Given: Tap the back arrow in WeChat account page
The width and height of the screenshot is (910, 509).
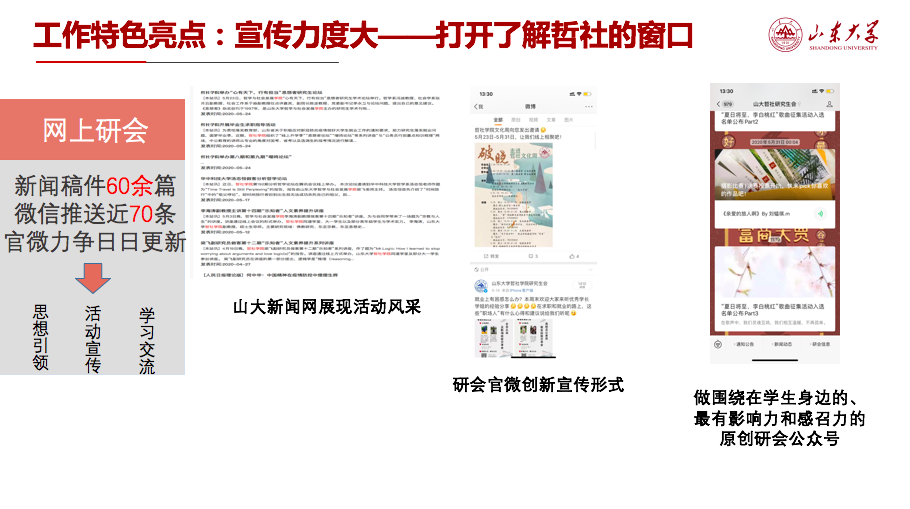Looking at the screenshot, I should pos(718,103).
